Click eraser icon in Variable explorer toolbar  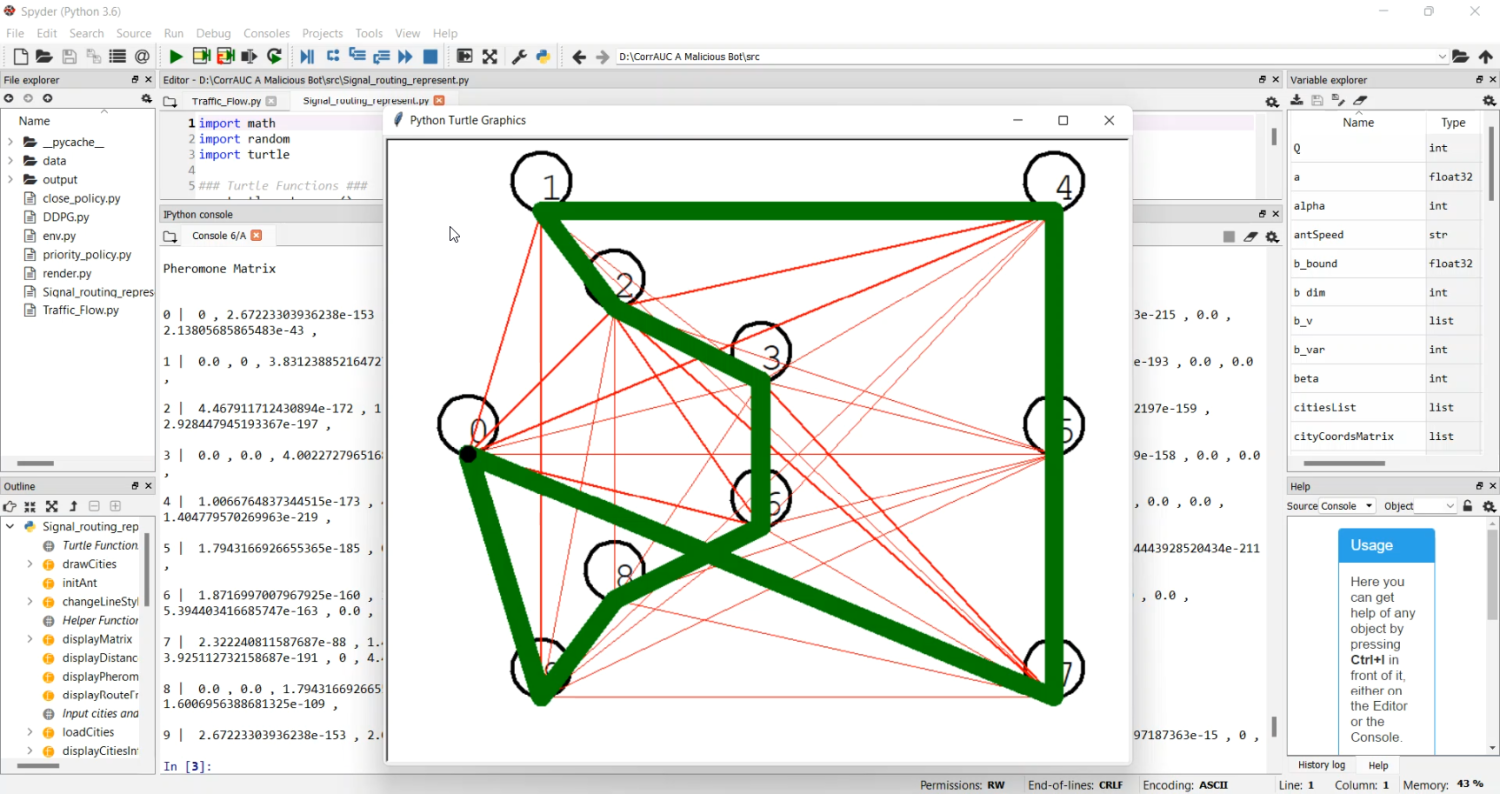[1359, 100]
